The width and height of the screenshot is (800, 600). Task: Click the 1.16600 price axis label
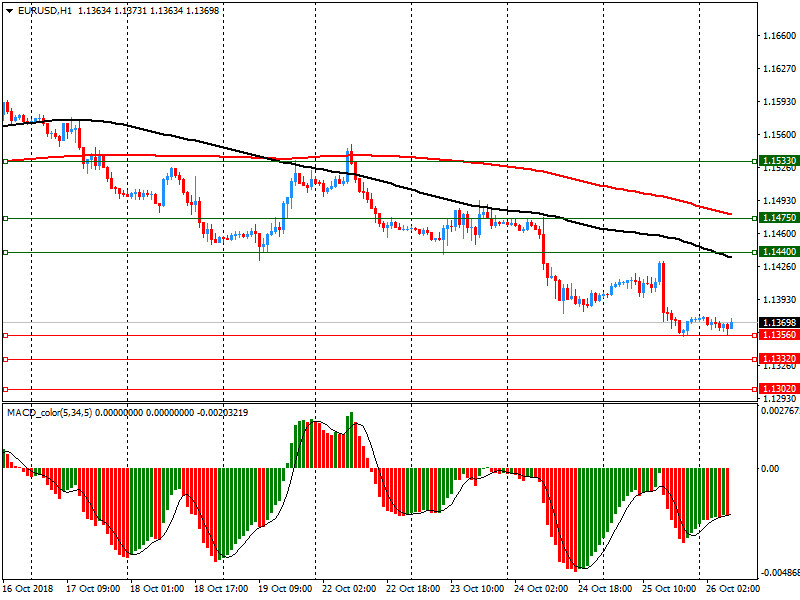tap(780, 36)
